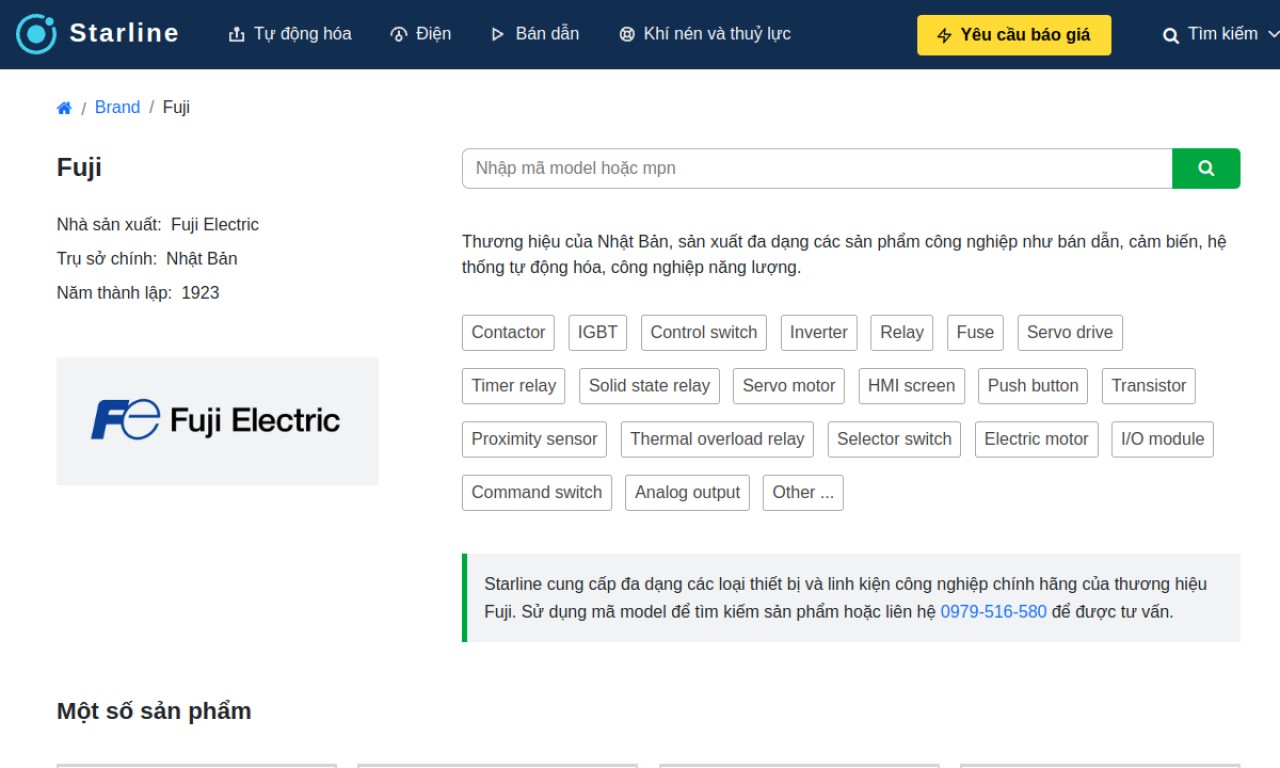Select the Command switch tag
This screenshot has width=1280, height=768.
[537, 493]
